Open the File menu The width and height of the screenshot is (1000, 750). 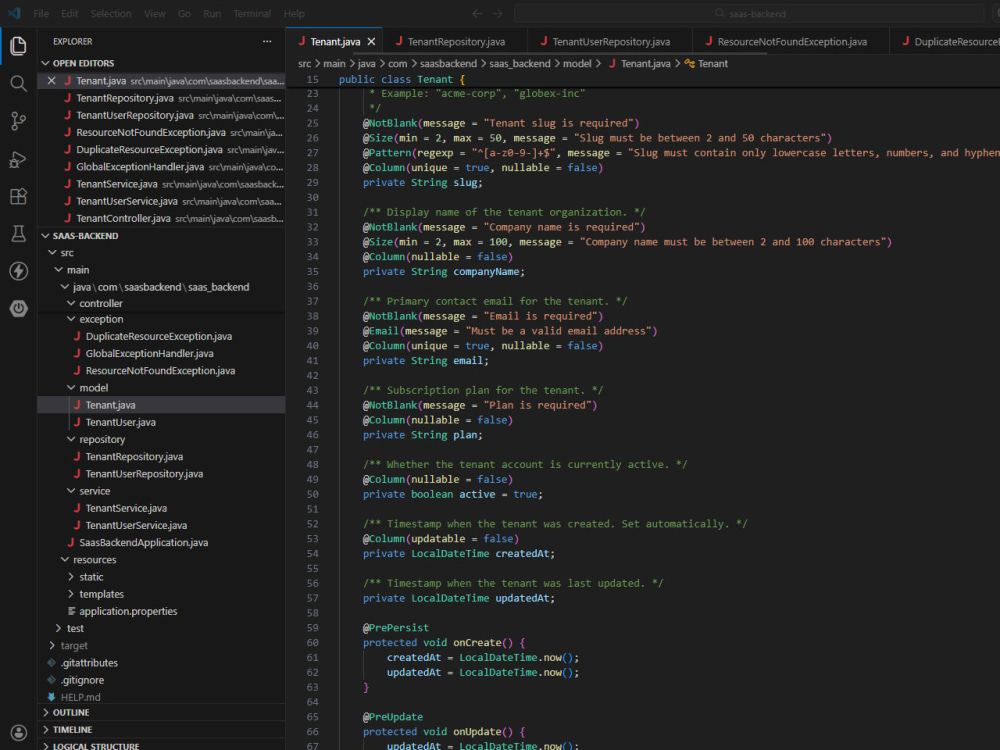pos(41,13)
